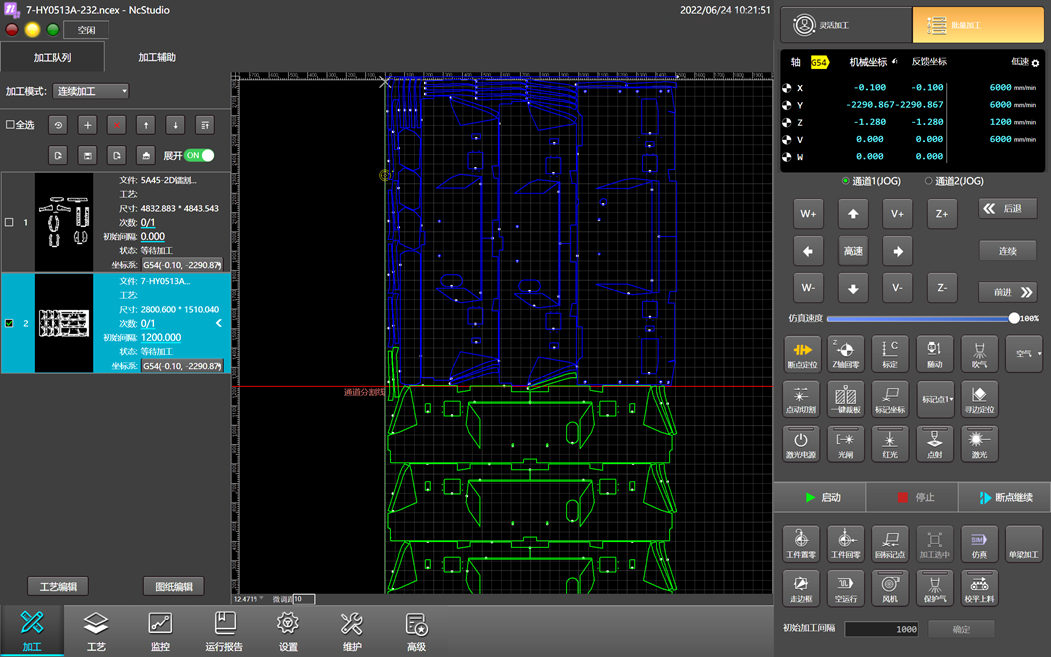Run the 走边框 frame trace

point(800,587)
